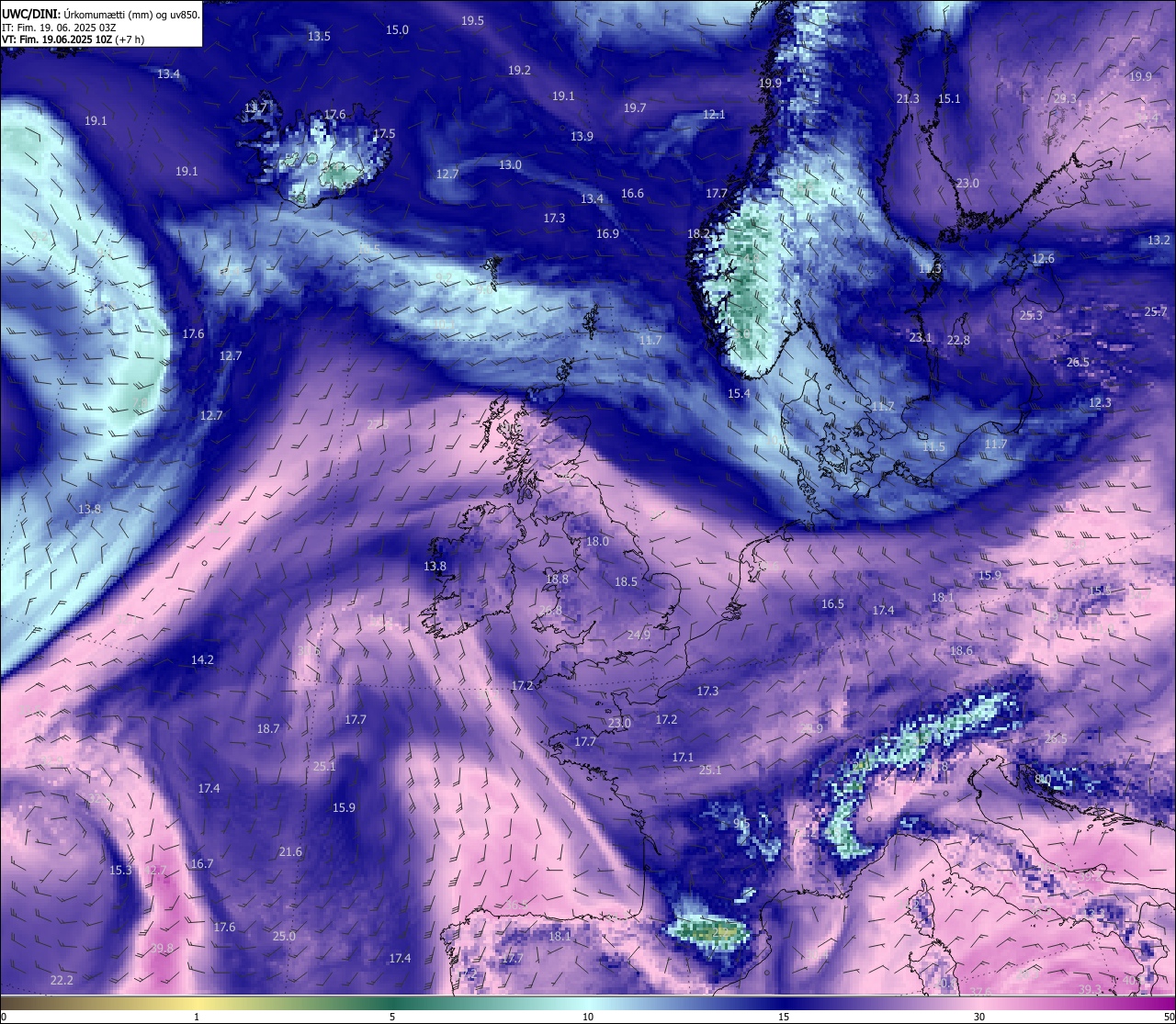Click the '21.3' value over Sweden
The width and height of the screenshot is (1176, 1024).
tap(908, 99)
